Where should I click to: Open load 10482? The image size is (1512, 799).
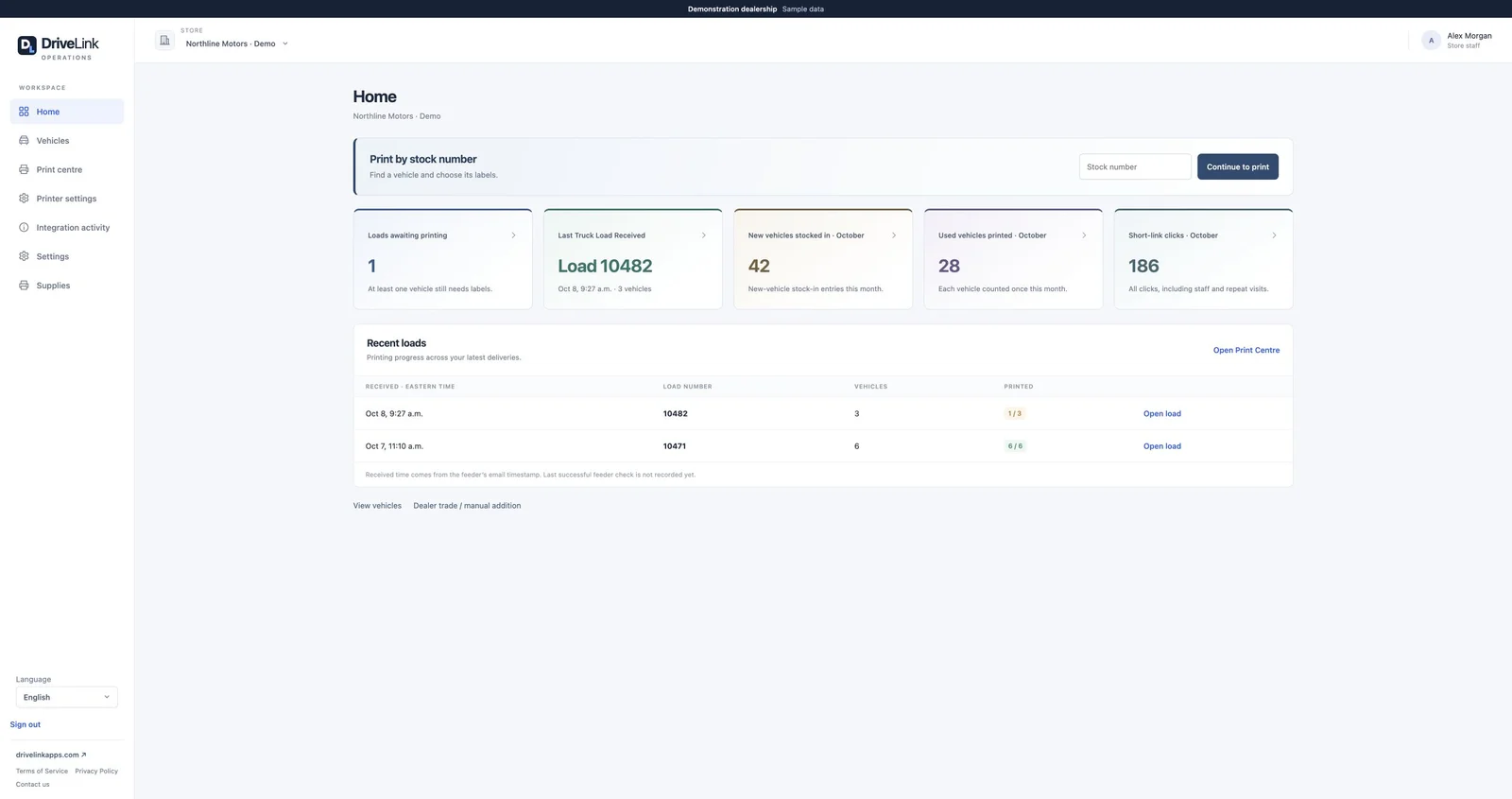coord(1162,413)
